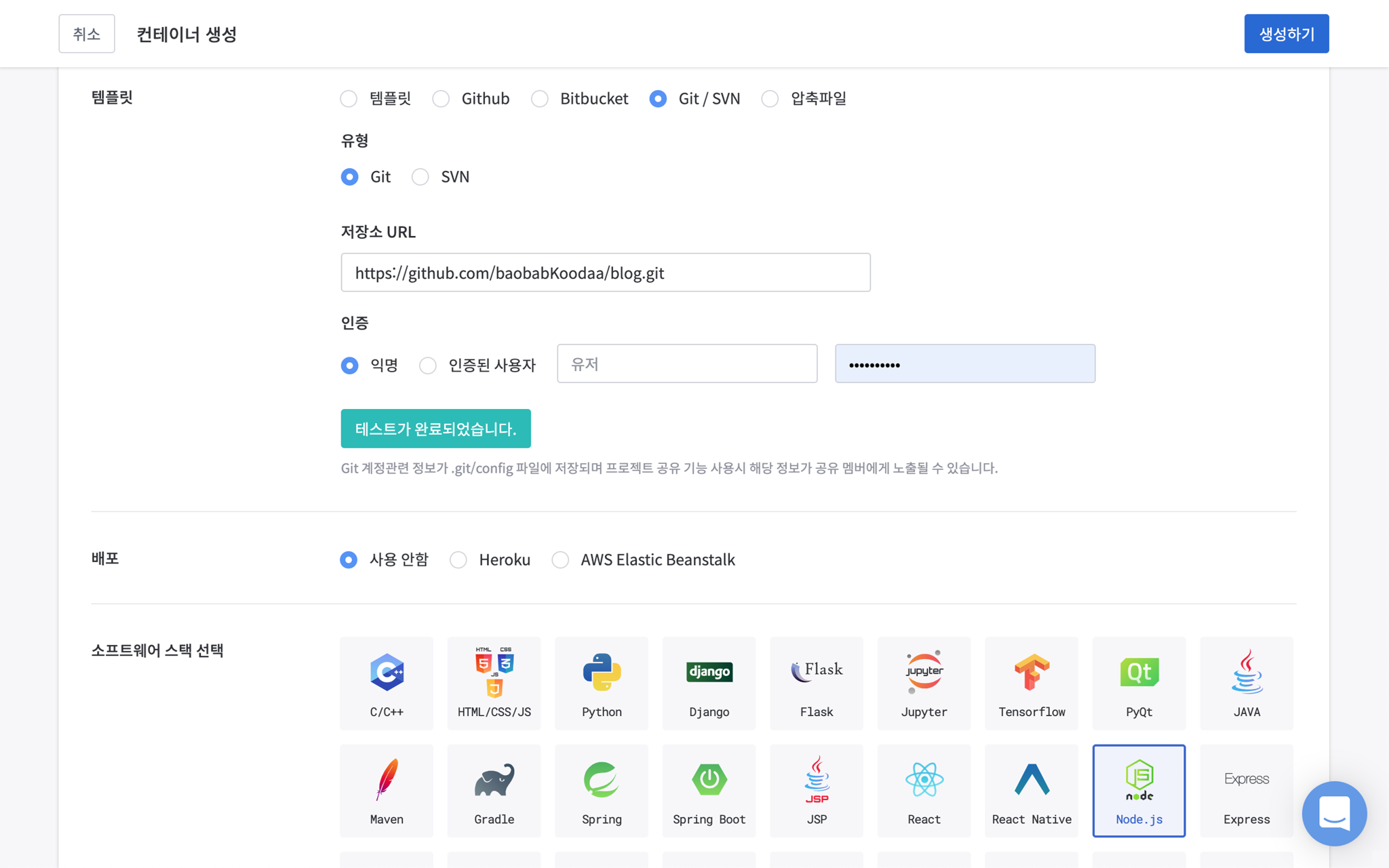Select the PyQt stack tile
Screen dimensions: 1389x868
point(1139,683)
